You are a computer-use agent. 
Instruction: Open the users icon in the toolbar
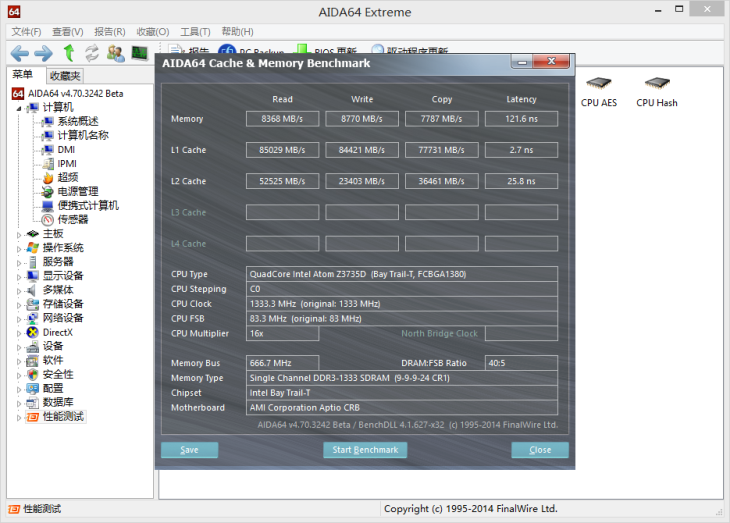pyautogui.click(x=115, y=53)
